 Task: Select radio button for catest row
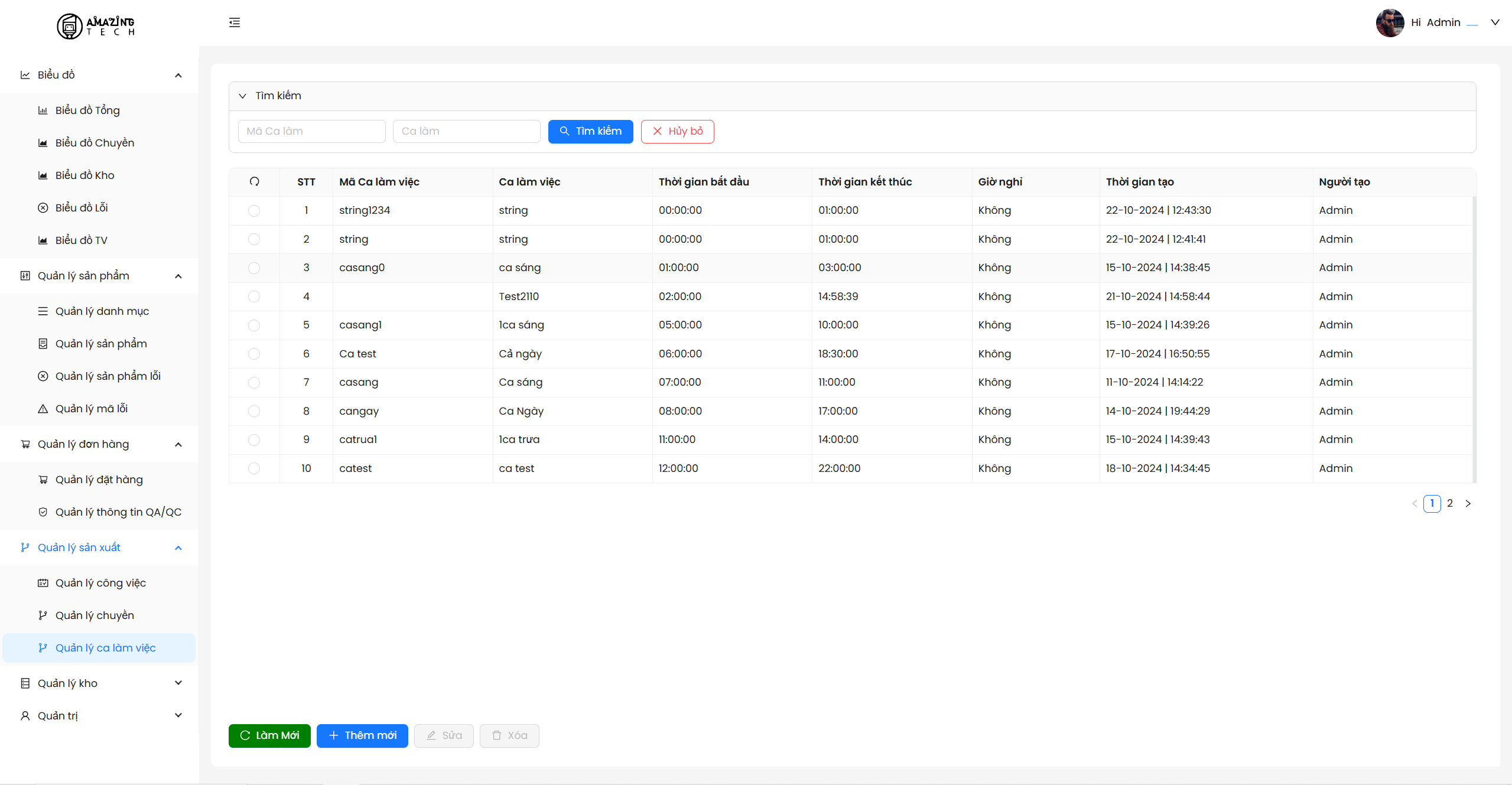pyautogui.click(x=254, y=468)
